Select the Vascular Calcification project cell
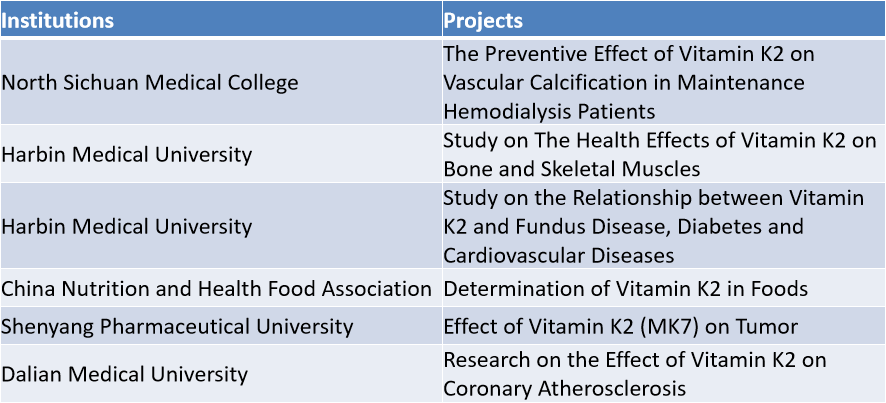The height and width of the screenshot is (403, 886). 663,82
